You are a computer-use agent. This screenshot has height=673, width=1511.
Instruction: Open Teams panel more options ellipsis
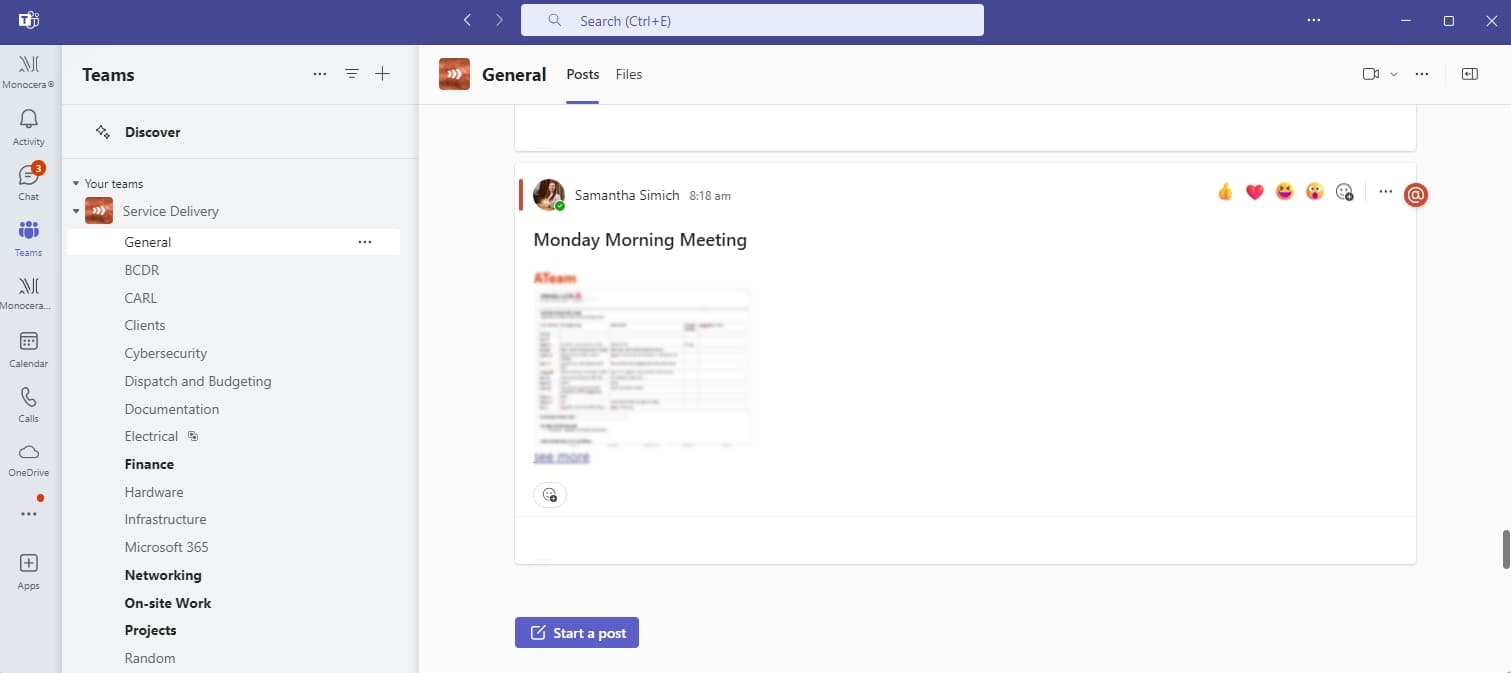[x=320, y=74]
